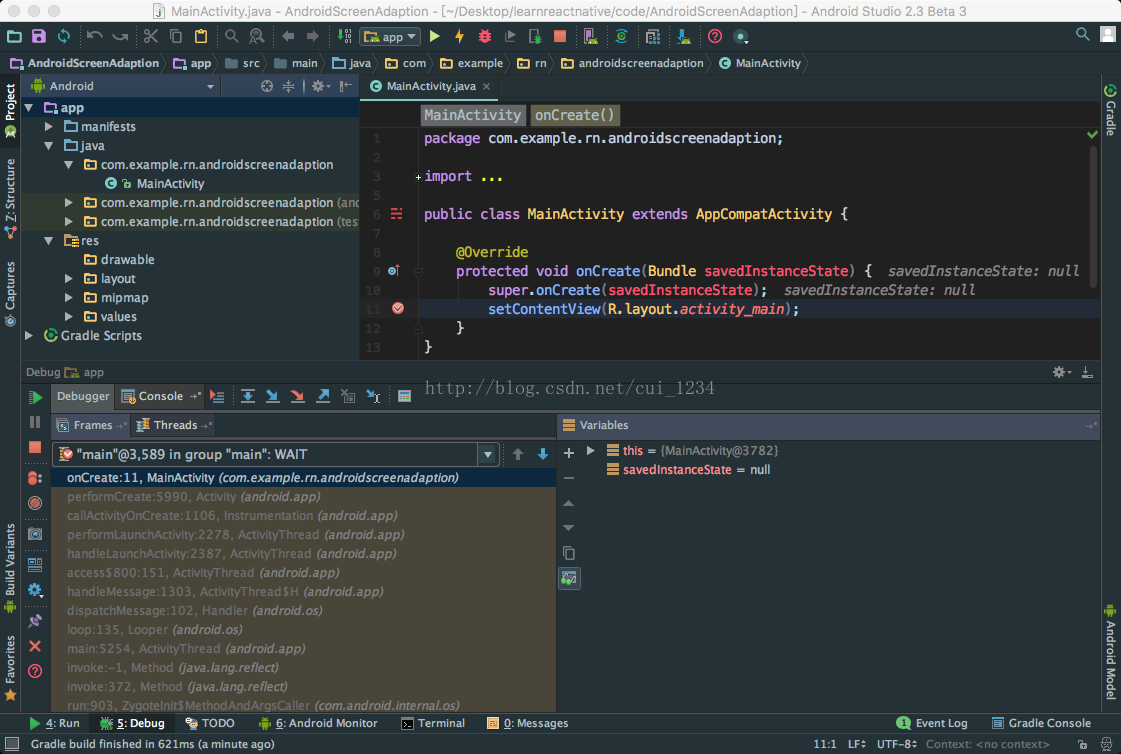Screen dimensions: 1121x754
Task: Select the Threads tab
Action: 174,425
